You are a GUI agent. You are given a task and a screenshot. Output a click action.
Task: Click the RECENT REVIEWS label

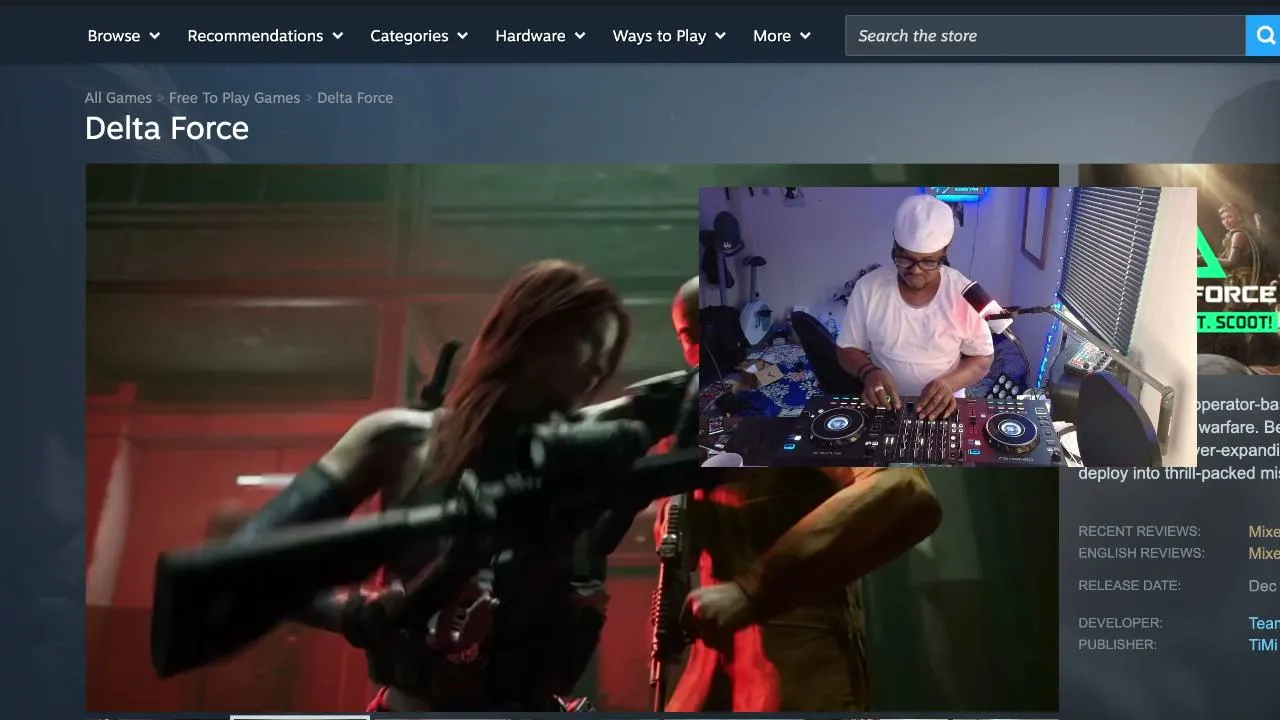(x=1139, y=532)
